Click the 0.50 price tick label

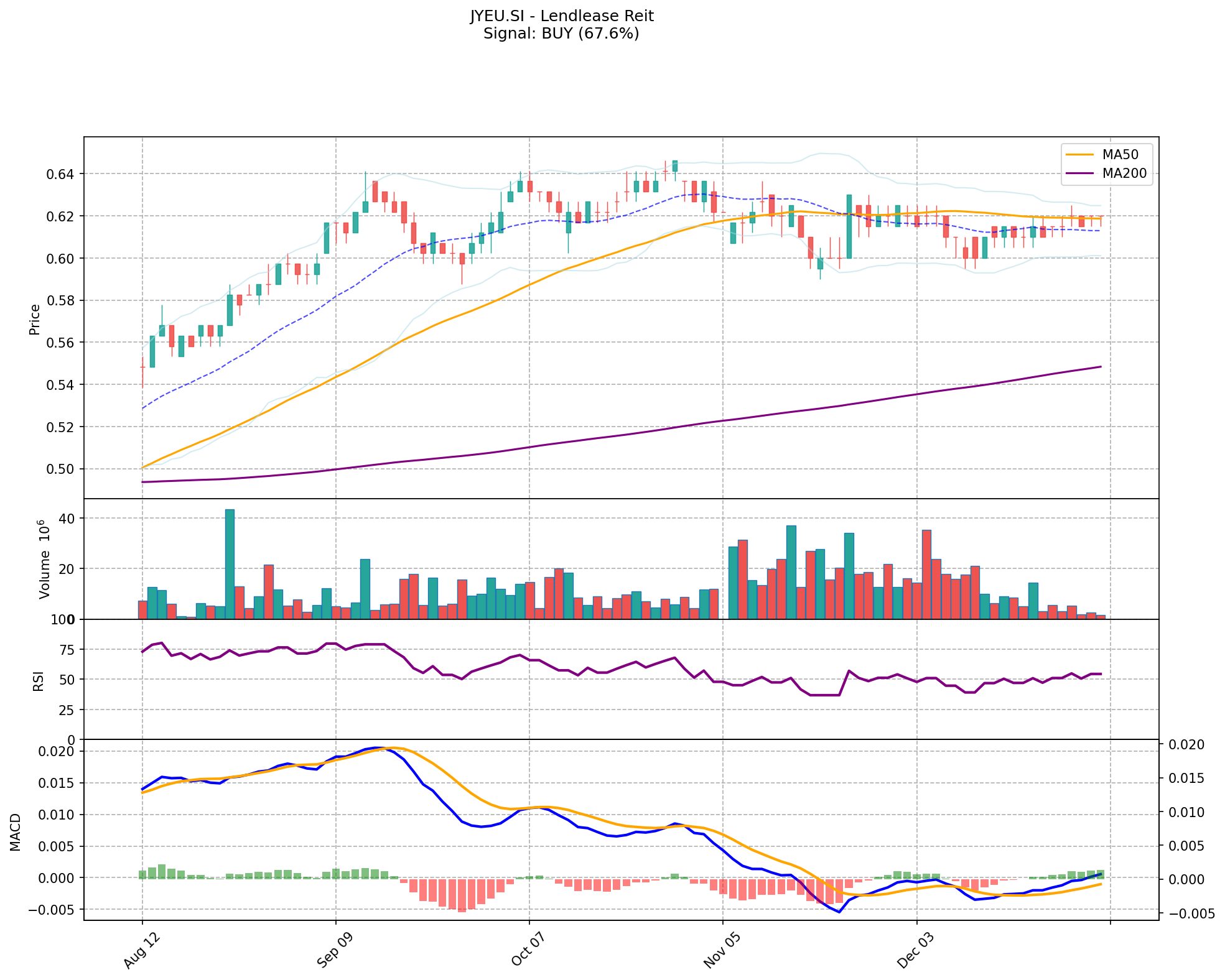pyautogui.click(x=60, y=469)
